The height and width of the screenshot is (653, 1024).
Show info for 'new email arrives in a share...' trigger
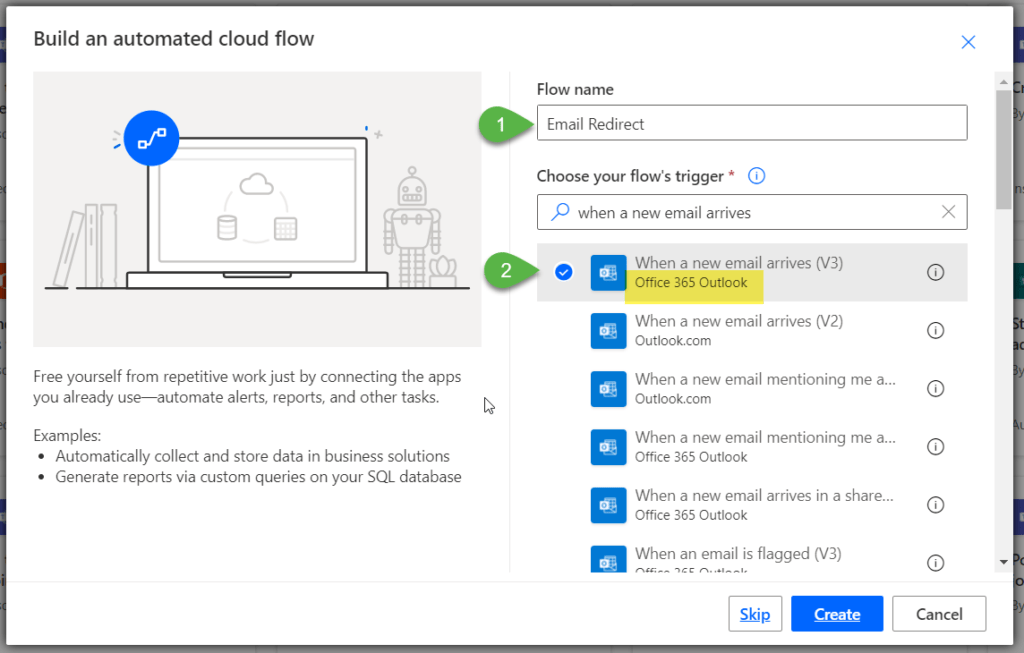coord(935,505)
